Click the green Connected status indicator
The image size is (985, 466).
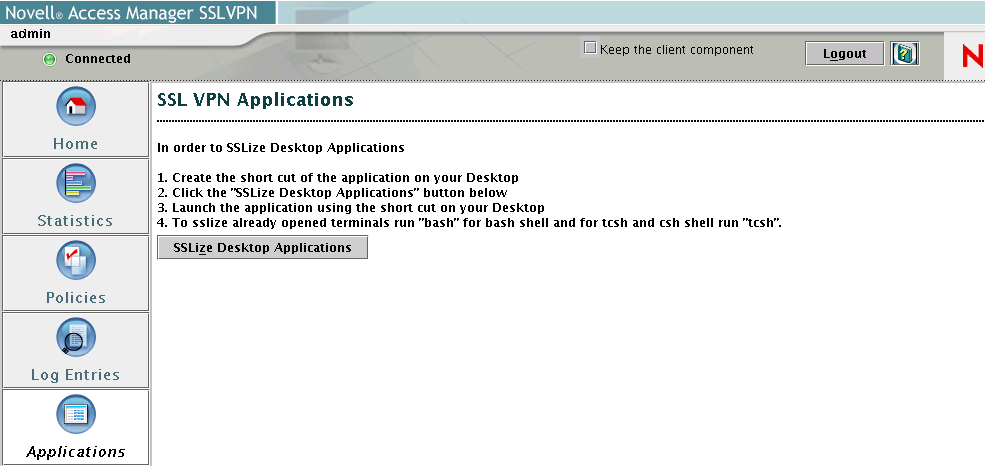coord(49,60)
